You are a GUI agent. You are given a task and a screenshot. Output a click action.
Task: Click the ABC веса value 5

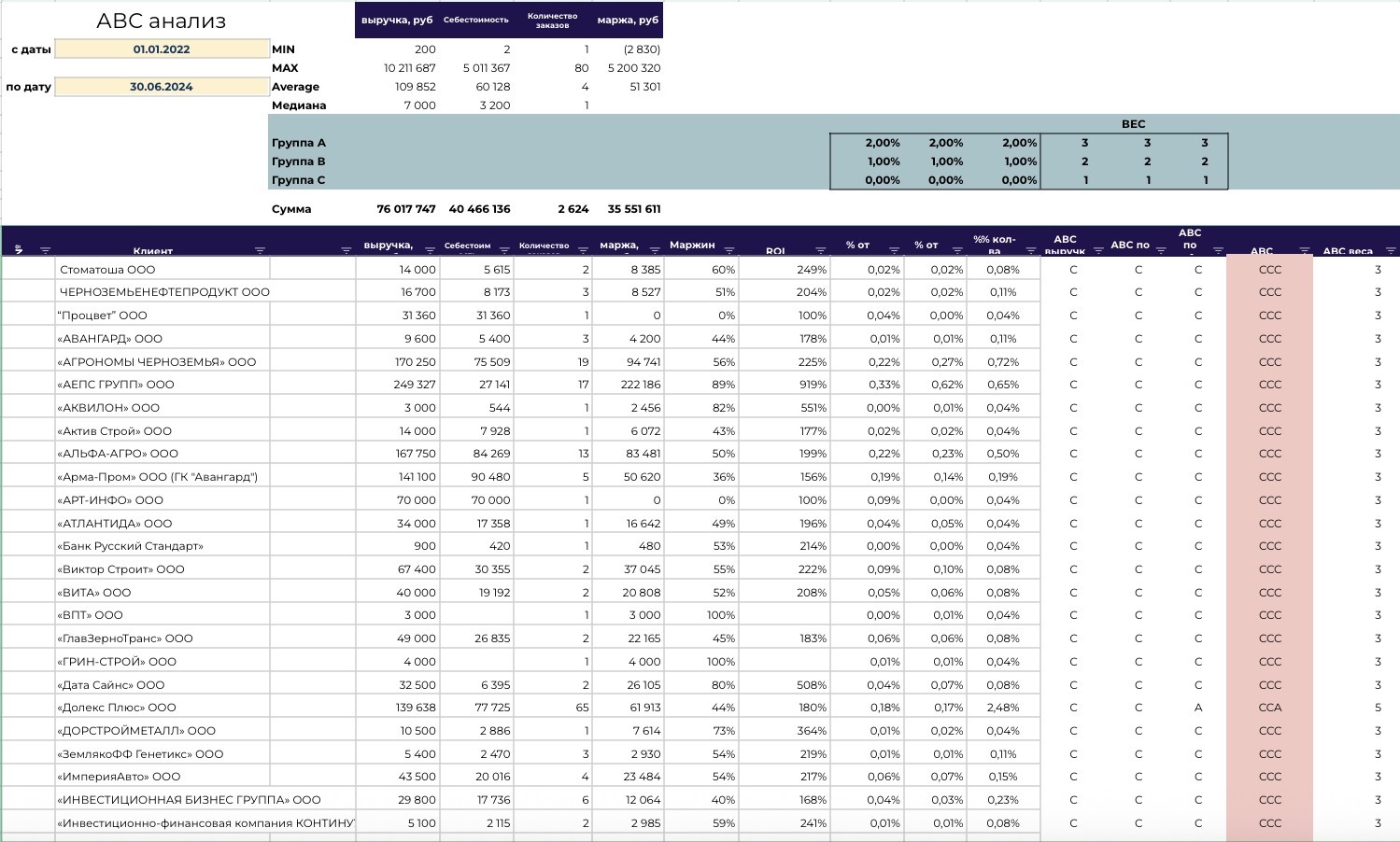pos(1378,708)
